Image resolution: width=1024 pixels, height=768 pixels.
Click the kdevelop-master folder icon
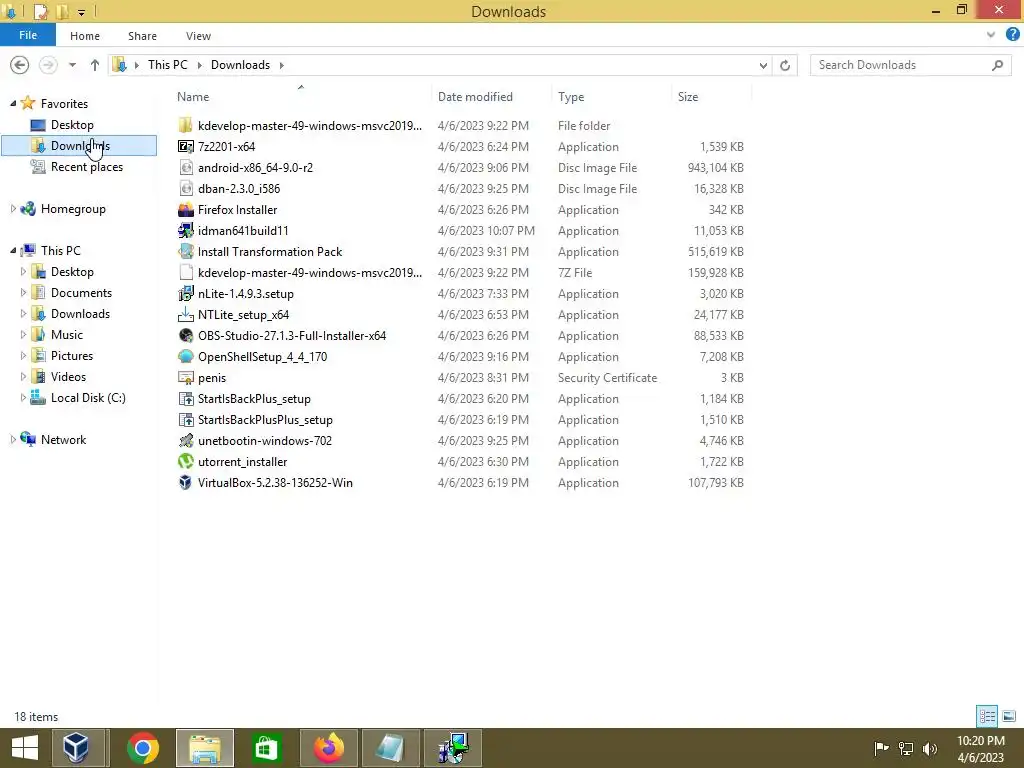tap(185, 125)
